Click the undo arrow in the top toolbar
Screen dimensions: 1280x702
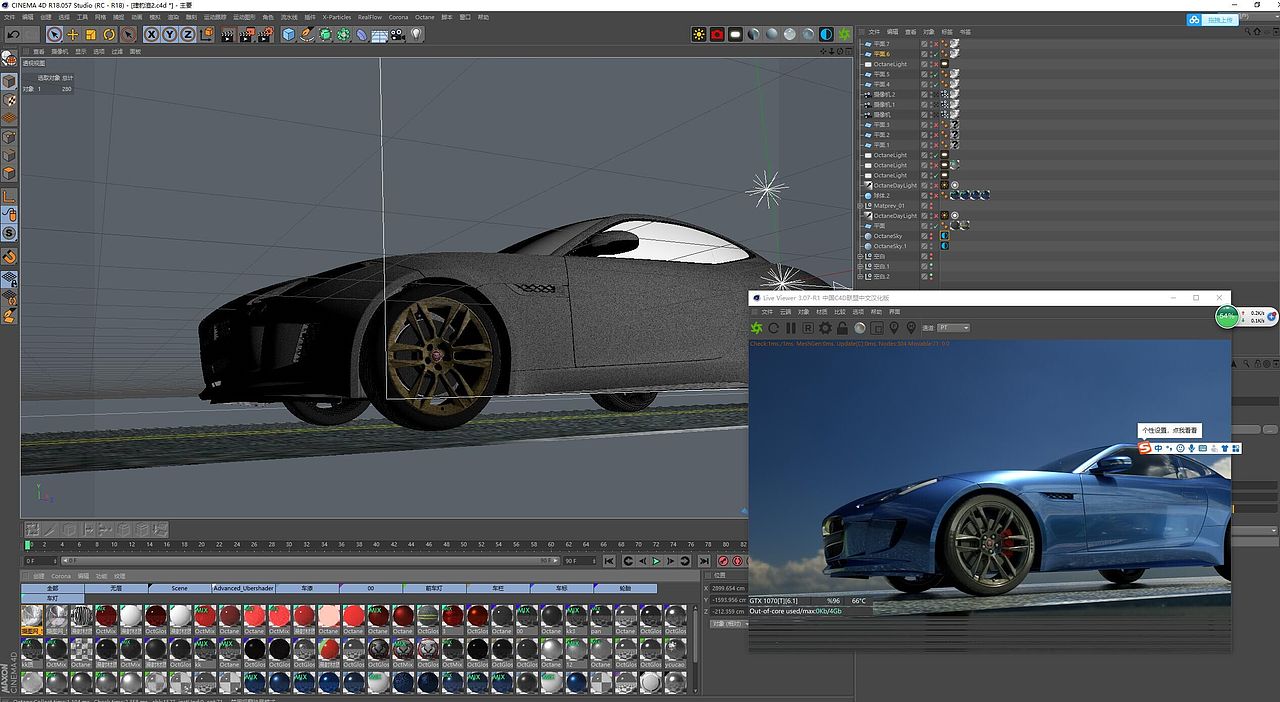[12, 34]
